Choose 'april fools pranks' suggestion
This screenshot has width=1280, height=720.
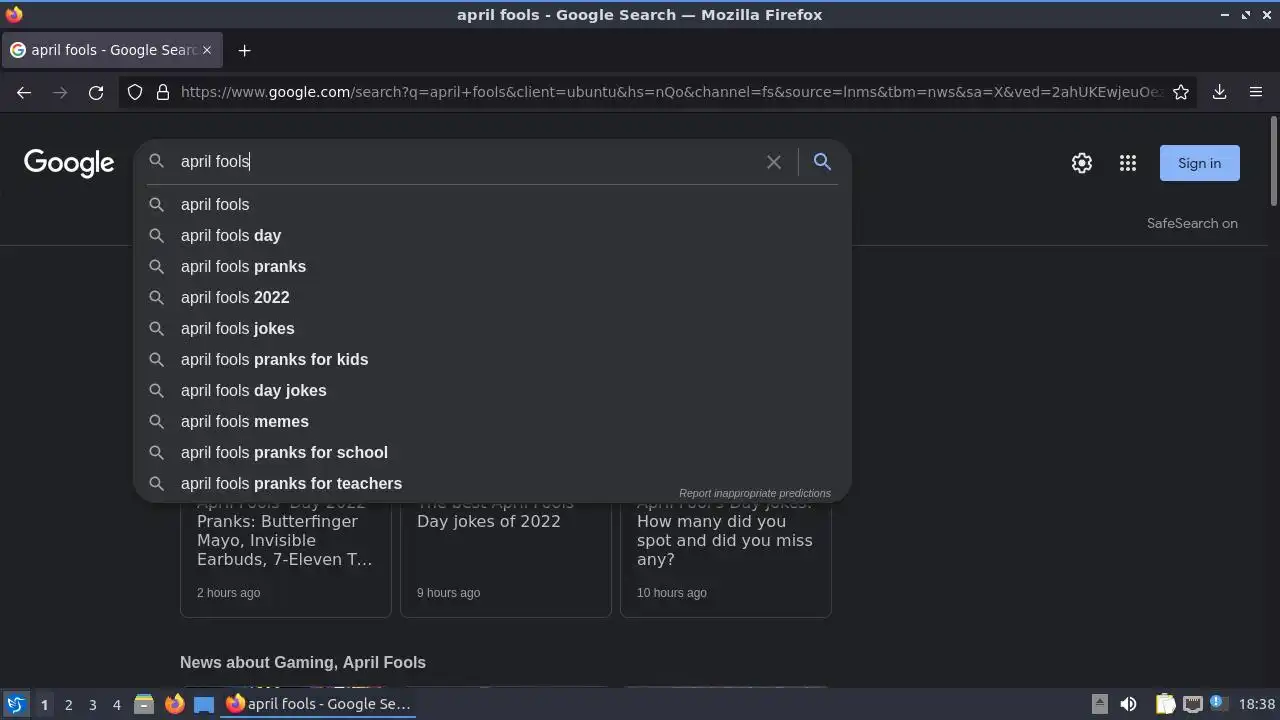point(492,266)
